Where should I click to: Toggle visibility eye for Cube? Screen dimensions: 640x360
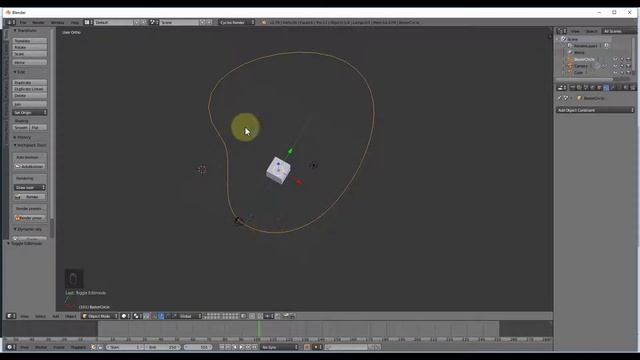click(615, 72)
